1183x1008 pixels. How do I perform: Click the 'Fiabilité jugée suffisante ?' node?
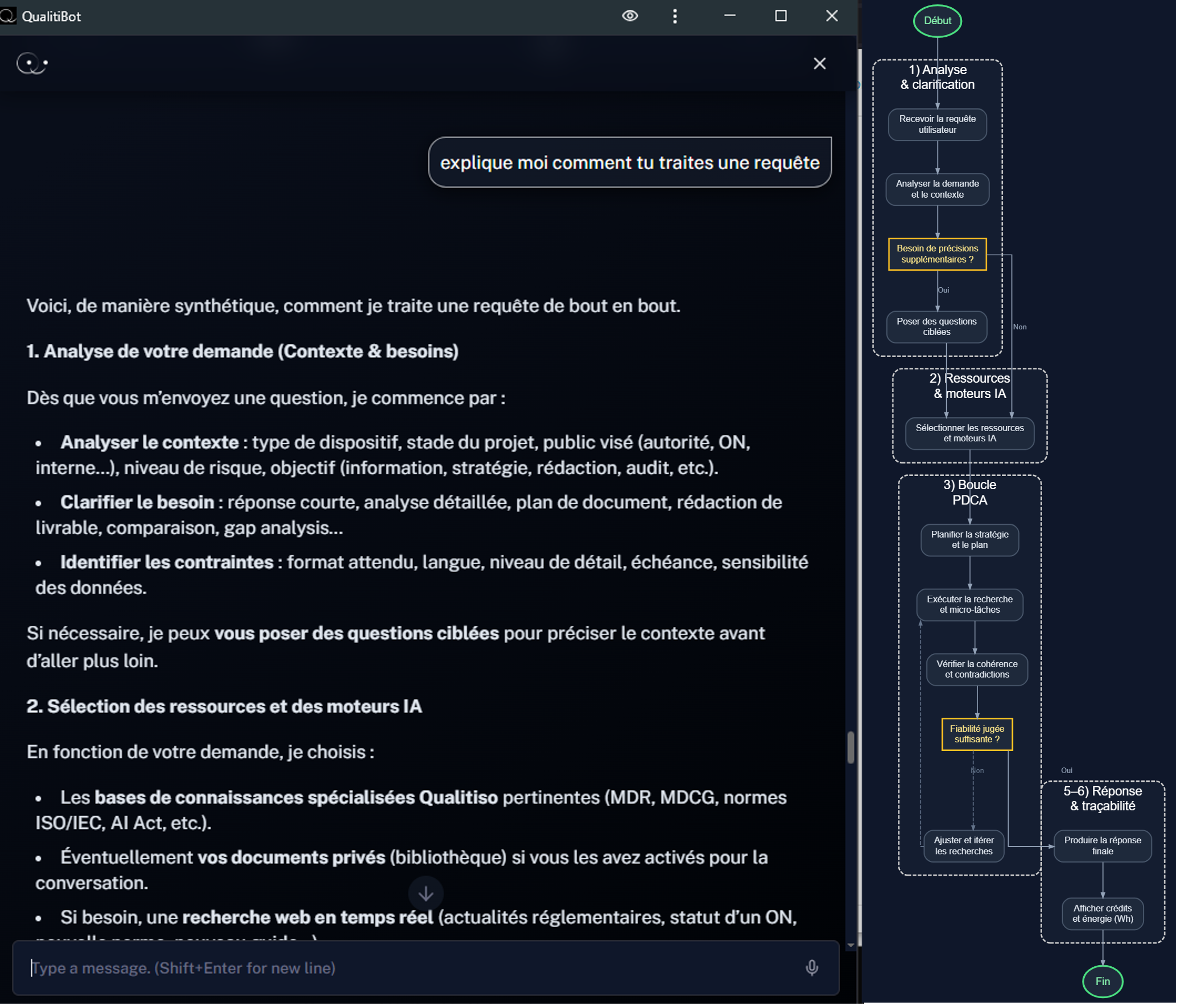[977, 734]
